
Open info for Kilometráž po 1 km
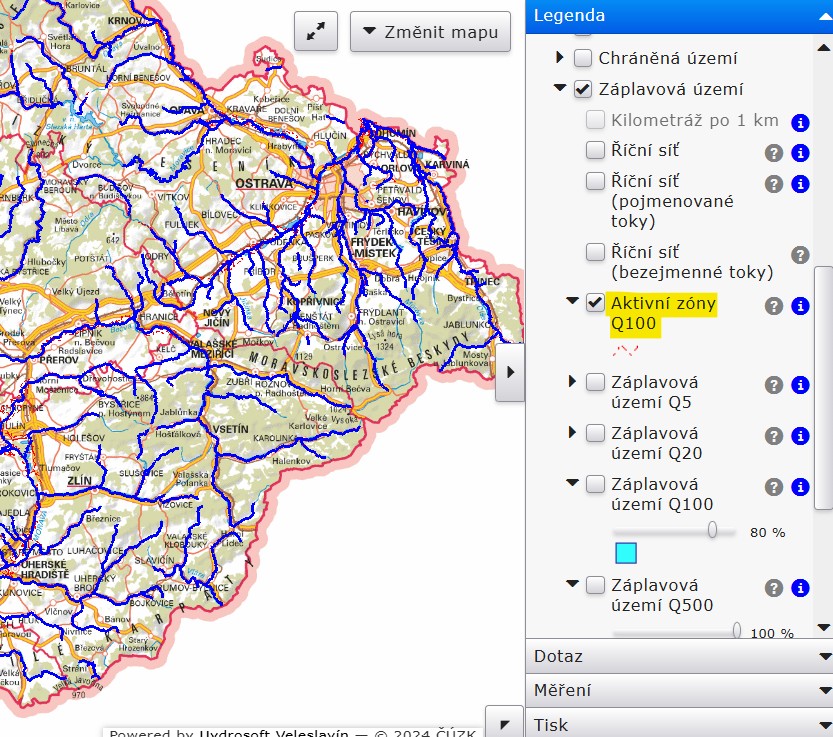pyautogui.click(x=800, y=123)
